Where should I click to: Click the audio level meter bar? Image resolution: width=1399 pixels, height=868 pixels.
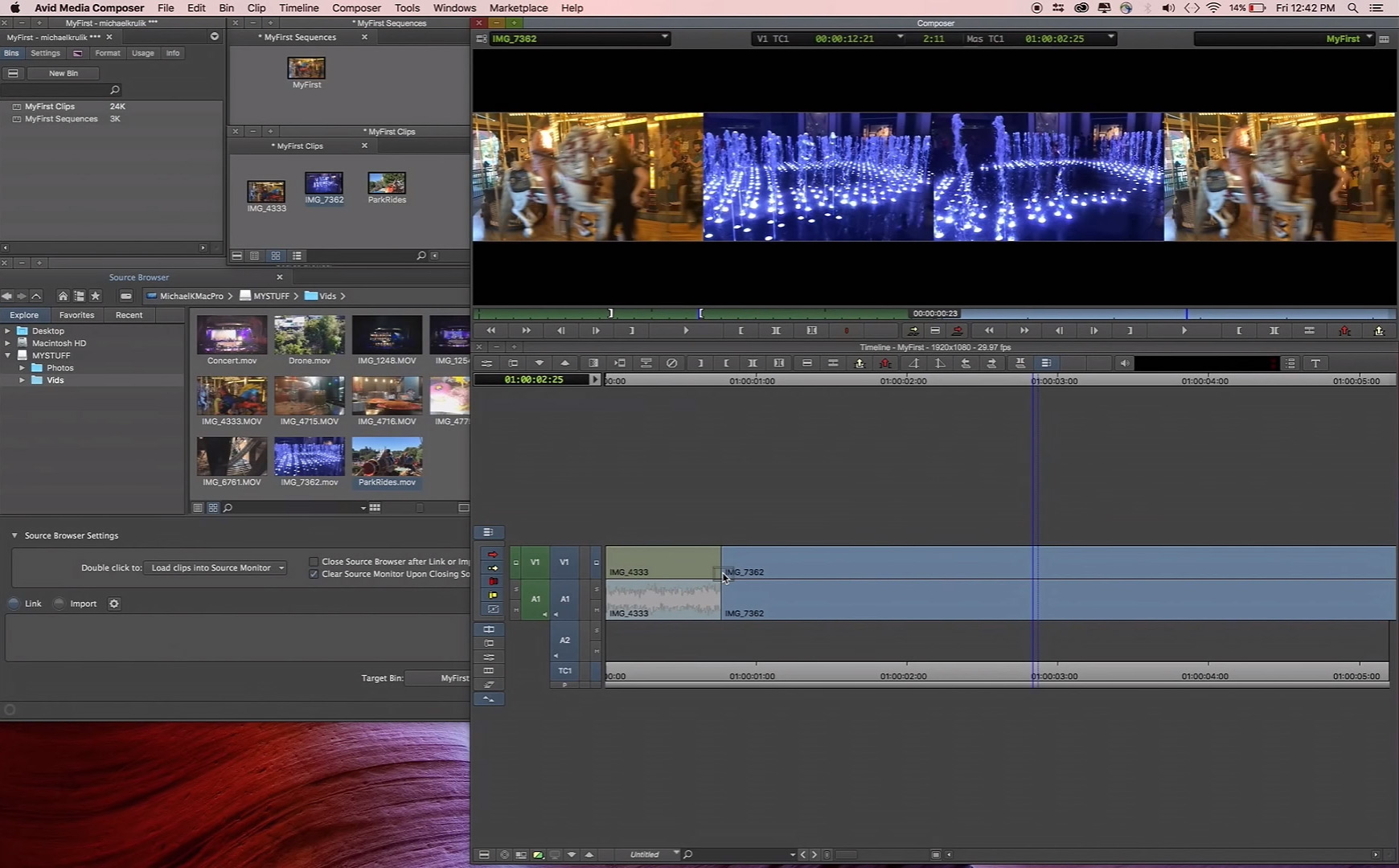coord(1206,363)
